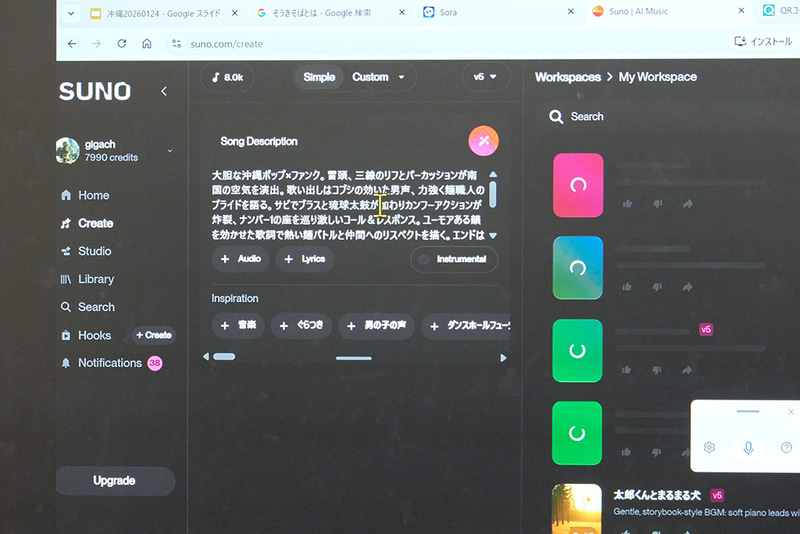Click the Upgrade button

click(x=115, y=480)
